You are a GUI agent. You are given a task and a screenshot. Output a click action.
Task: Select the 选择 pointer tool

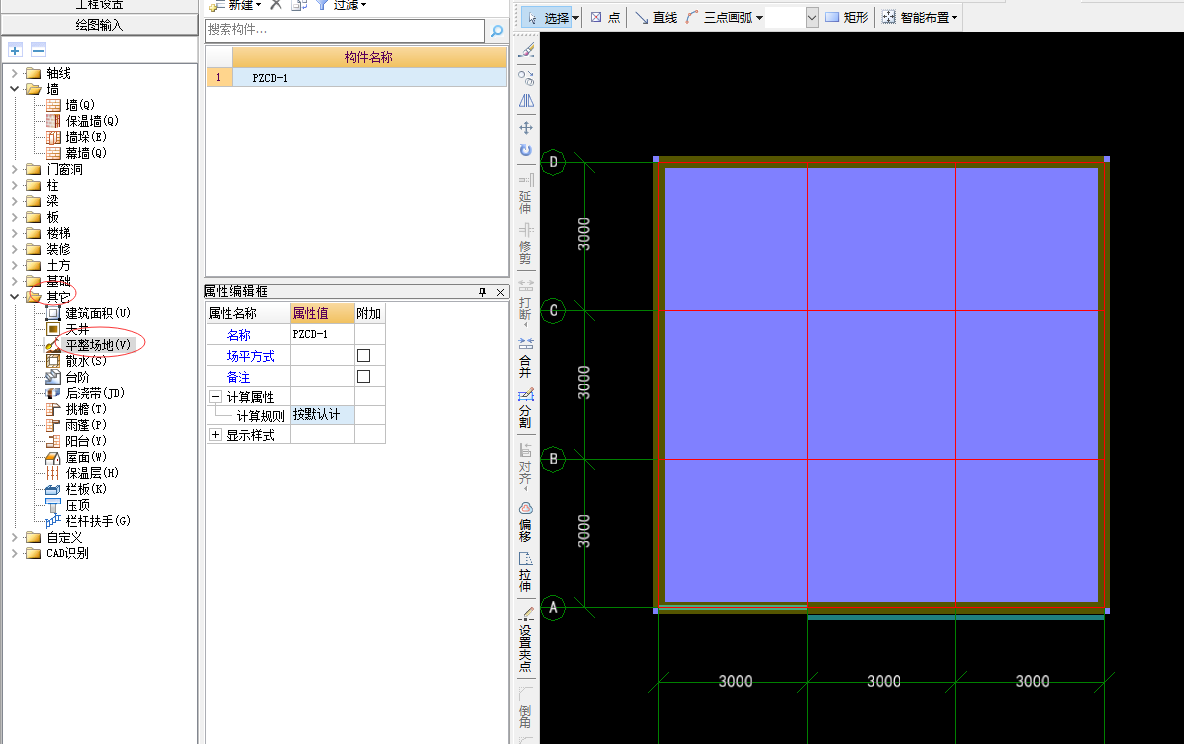pyautogui.click(x=547, y=17)
